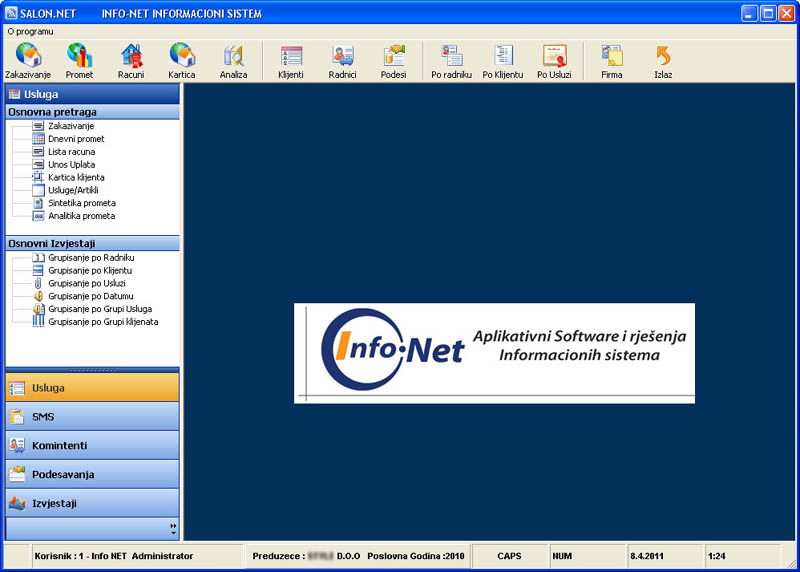This screenshot has width=800, height=572.
Task: Switch to the SMS navigation pane
Action: coord(92,416)
